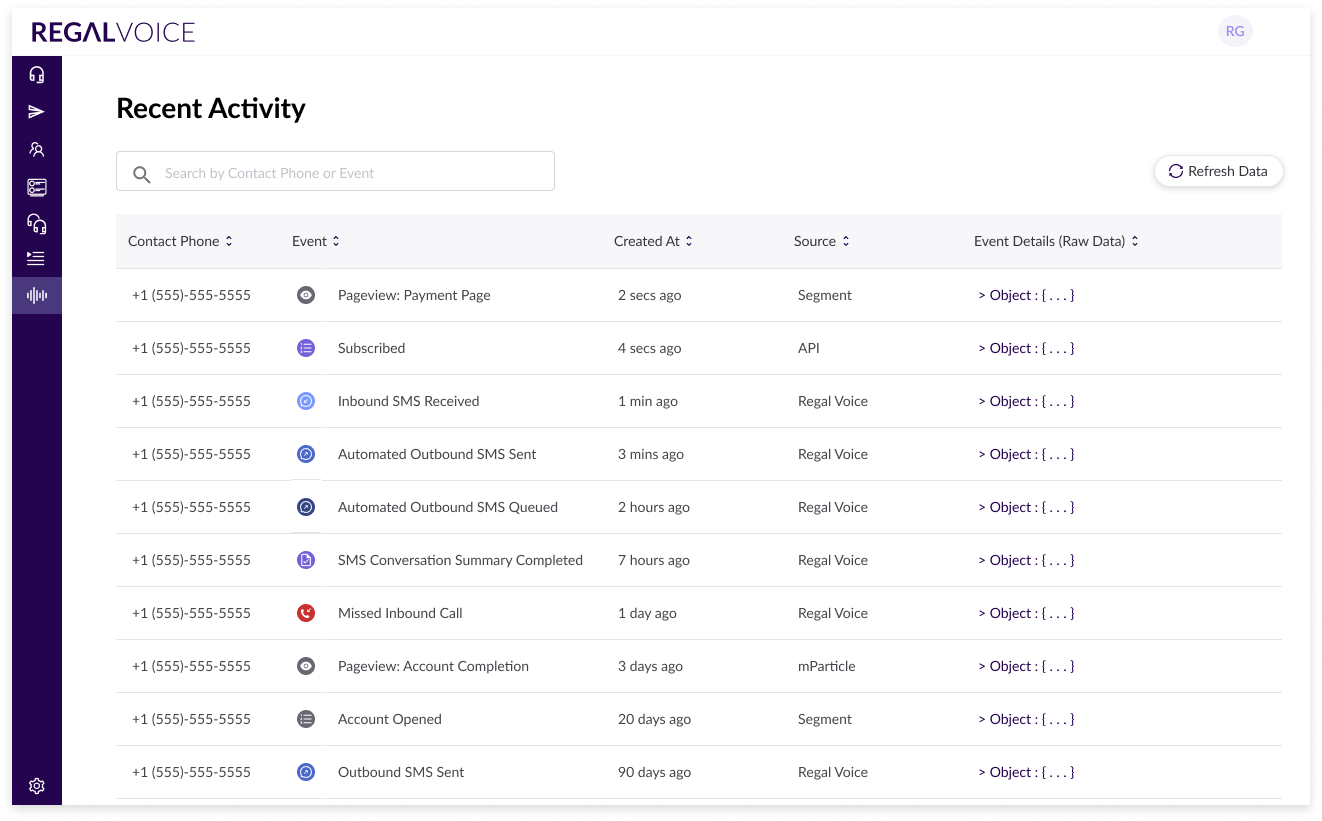This screenshot has height=821, width=1322.
Task: Expand the Object details for Pageview: Payment Page
Action: coord(1026,295)
